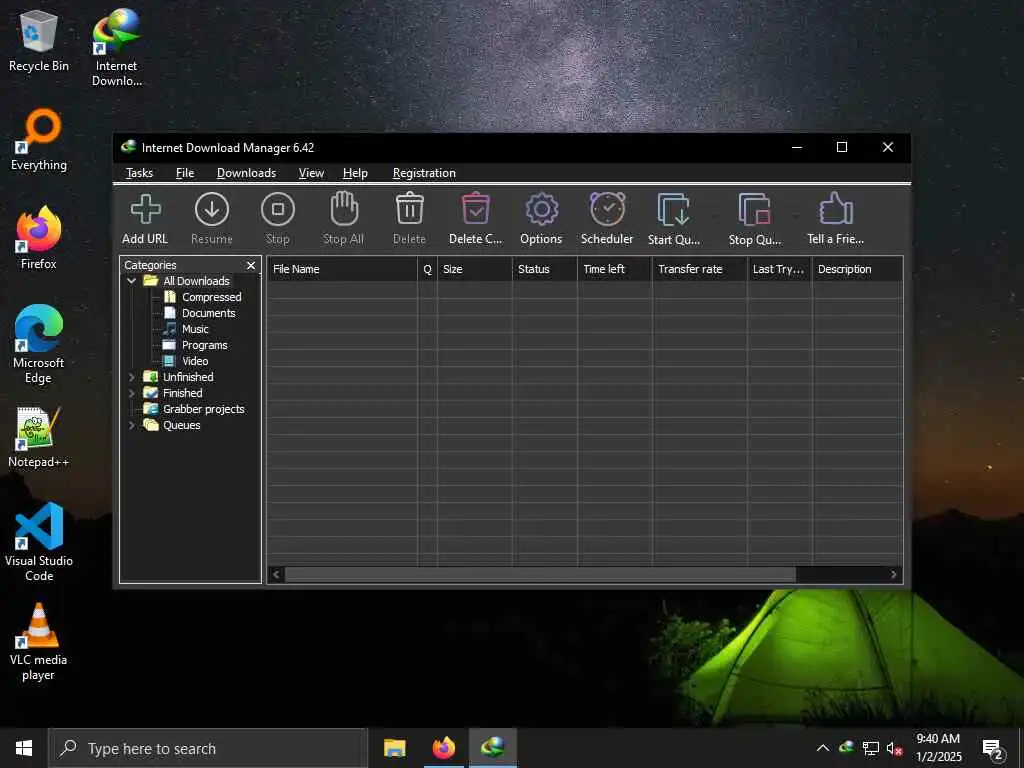Select the Visual Studio Code desktop shortcut
The width and height of the screenshot is (1024, 768).
39,542
